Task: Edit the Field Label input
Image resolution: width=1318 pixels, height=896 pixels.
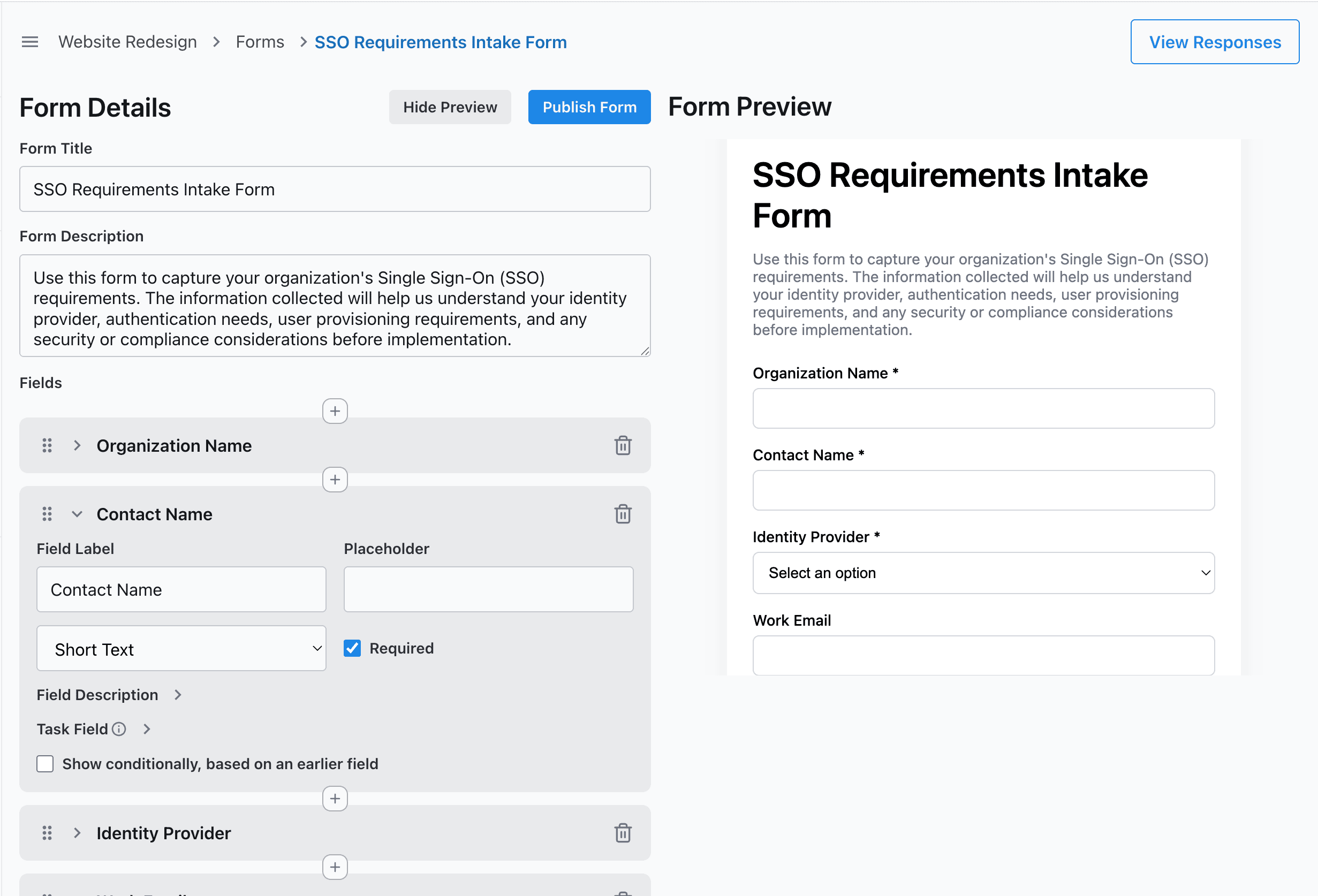Action: [x=181, y=589]
